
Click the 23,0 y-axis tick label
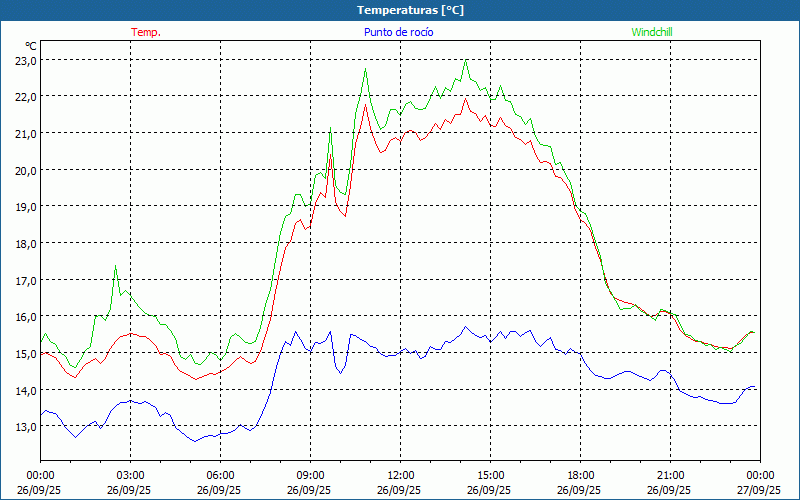point(25,60)
